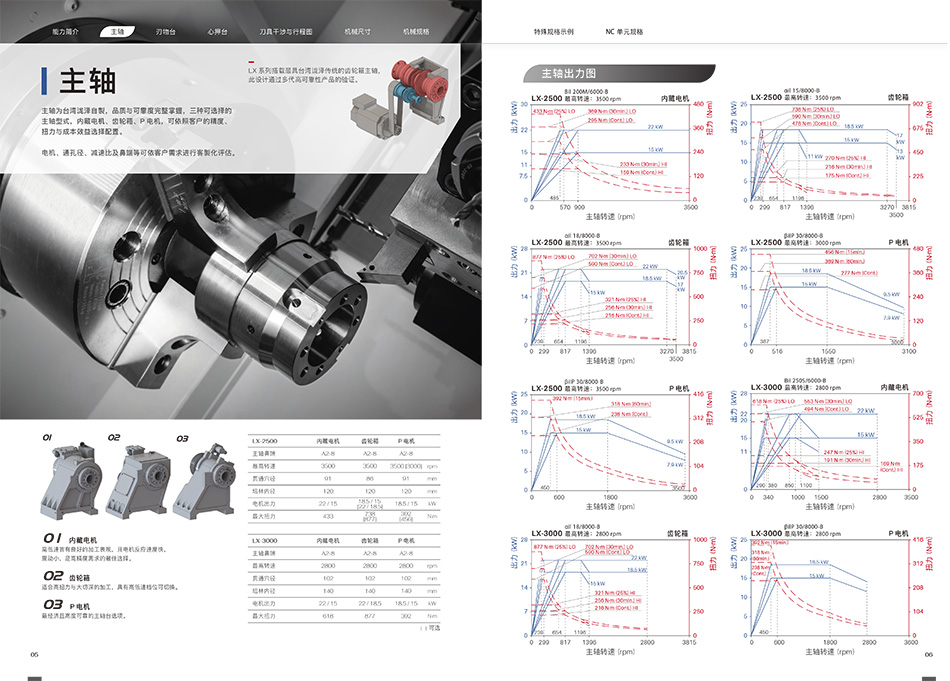Screen dimensions: 950x681
Task: Select the 机械尺寸 navigation tab
Action: pyautogui.click(x=357, y=32)
